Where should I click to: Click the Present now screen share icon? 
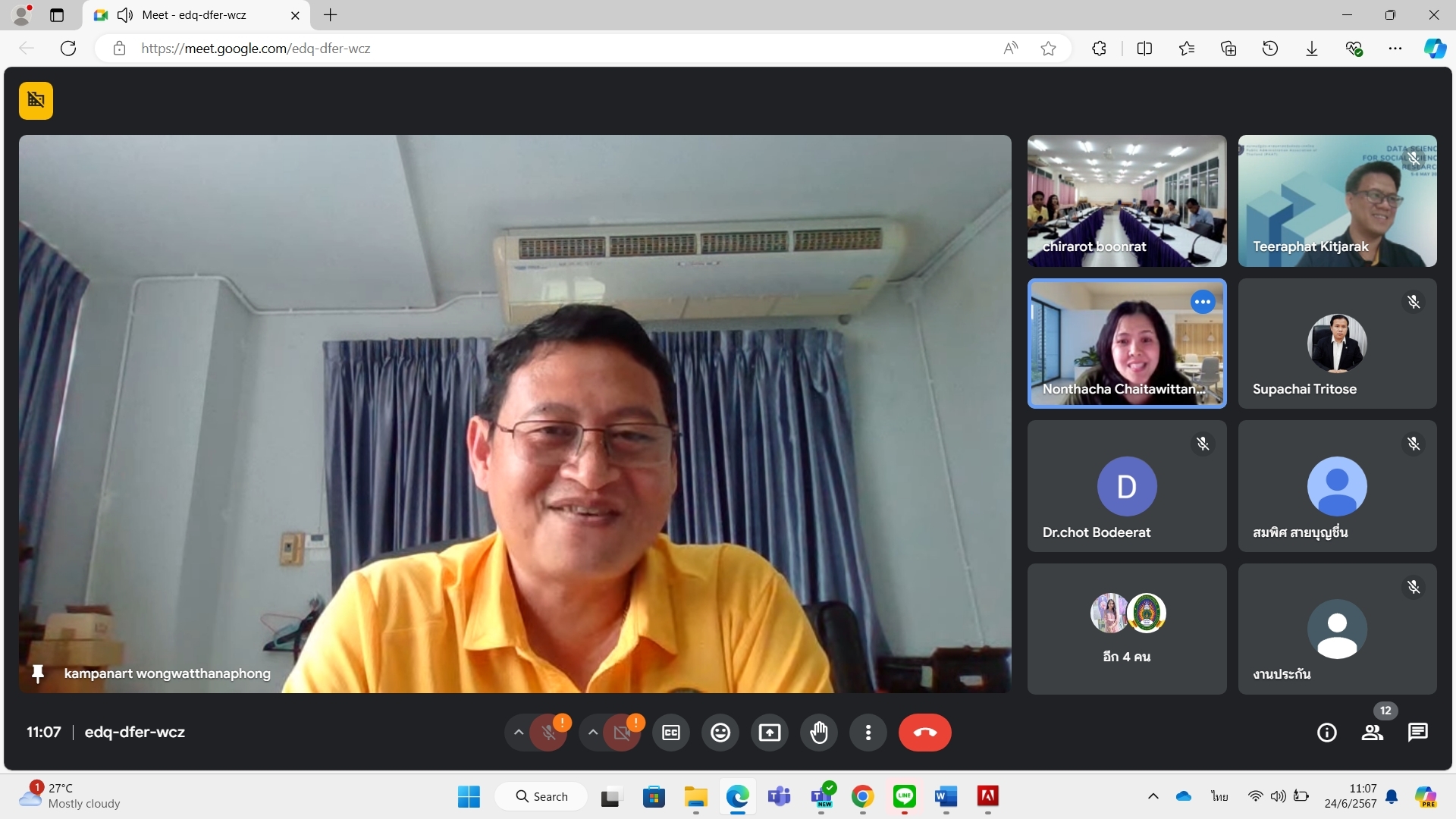click(770, 733)
